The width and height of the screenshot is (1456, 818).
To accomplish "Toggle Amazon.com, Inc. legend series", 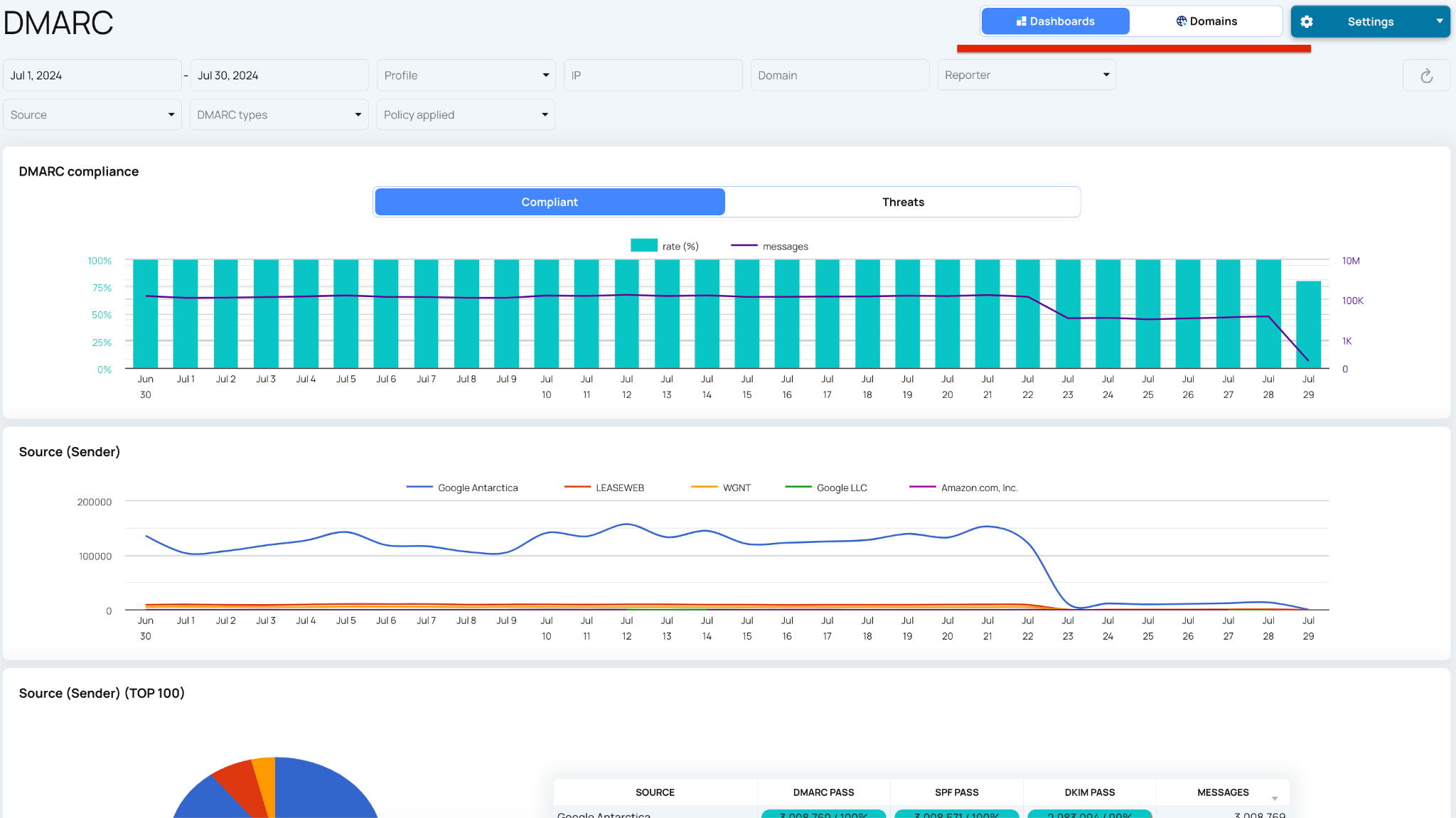I will tap(964, 488).
